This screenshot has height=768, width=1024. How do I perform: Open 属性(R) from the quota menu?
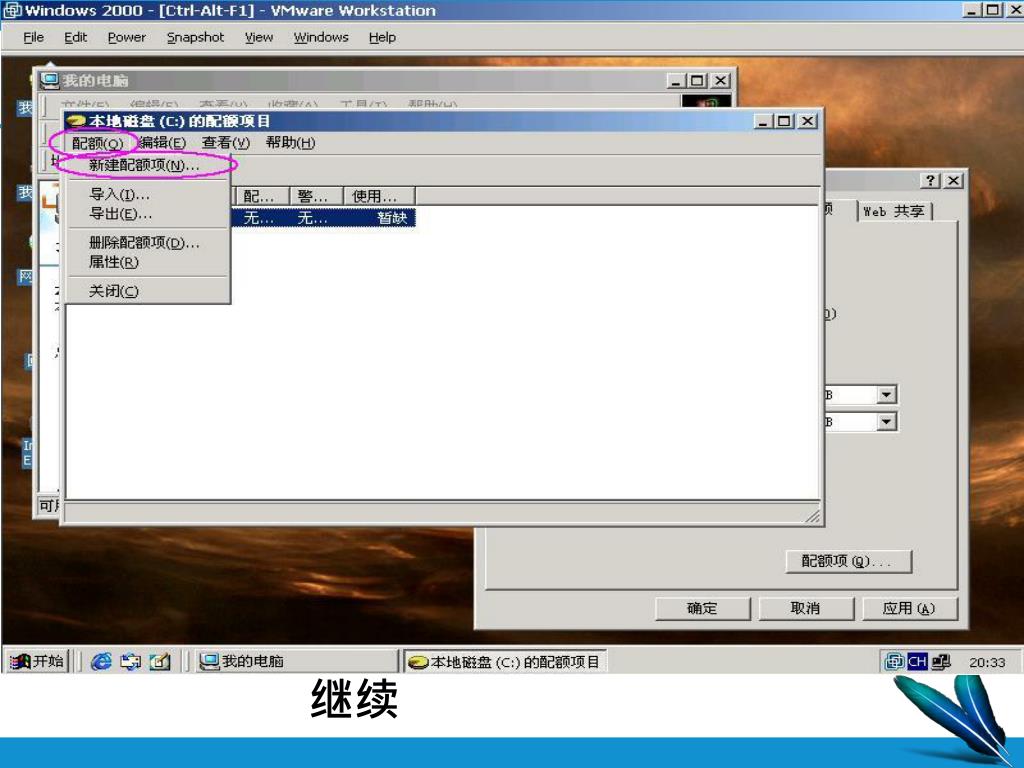tap(114, 262)
